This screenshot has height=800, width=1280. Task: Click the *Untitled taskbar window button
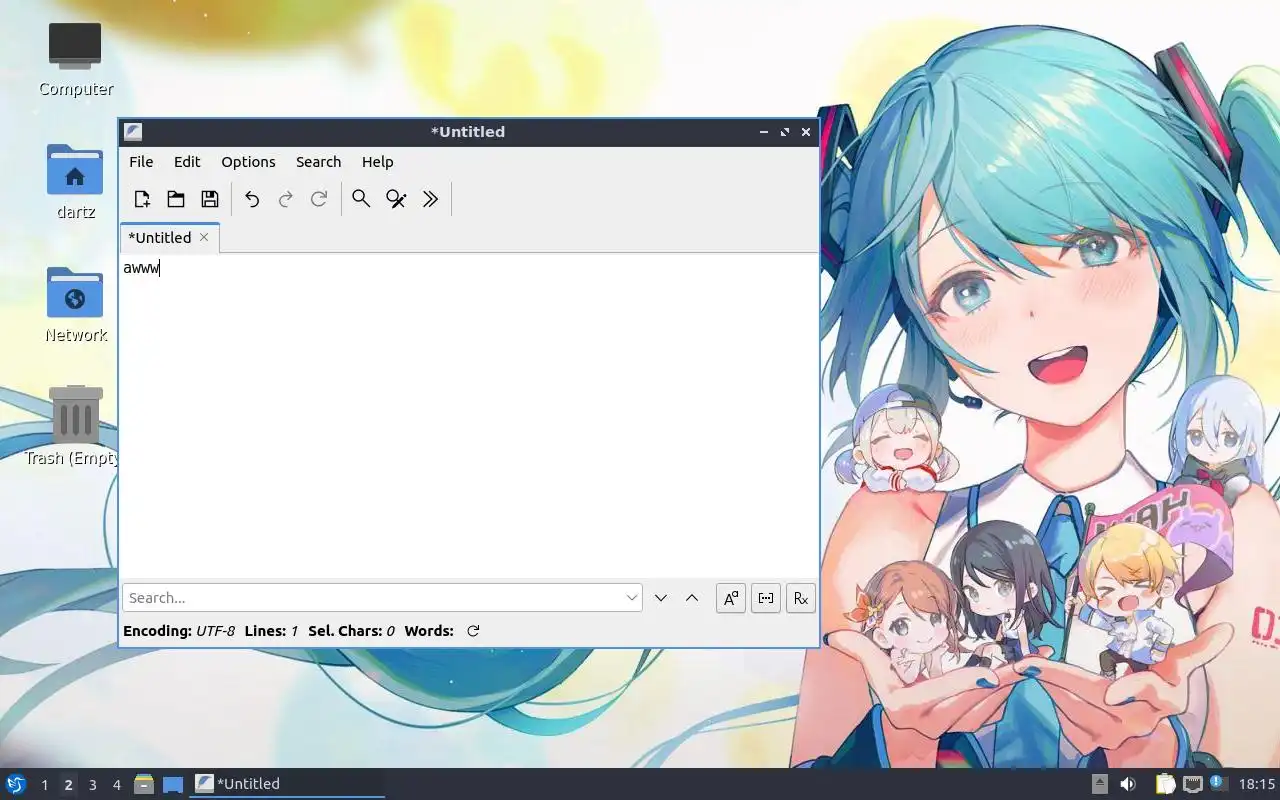click(x=287, y=784)
